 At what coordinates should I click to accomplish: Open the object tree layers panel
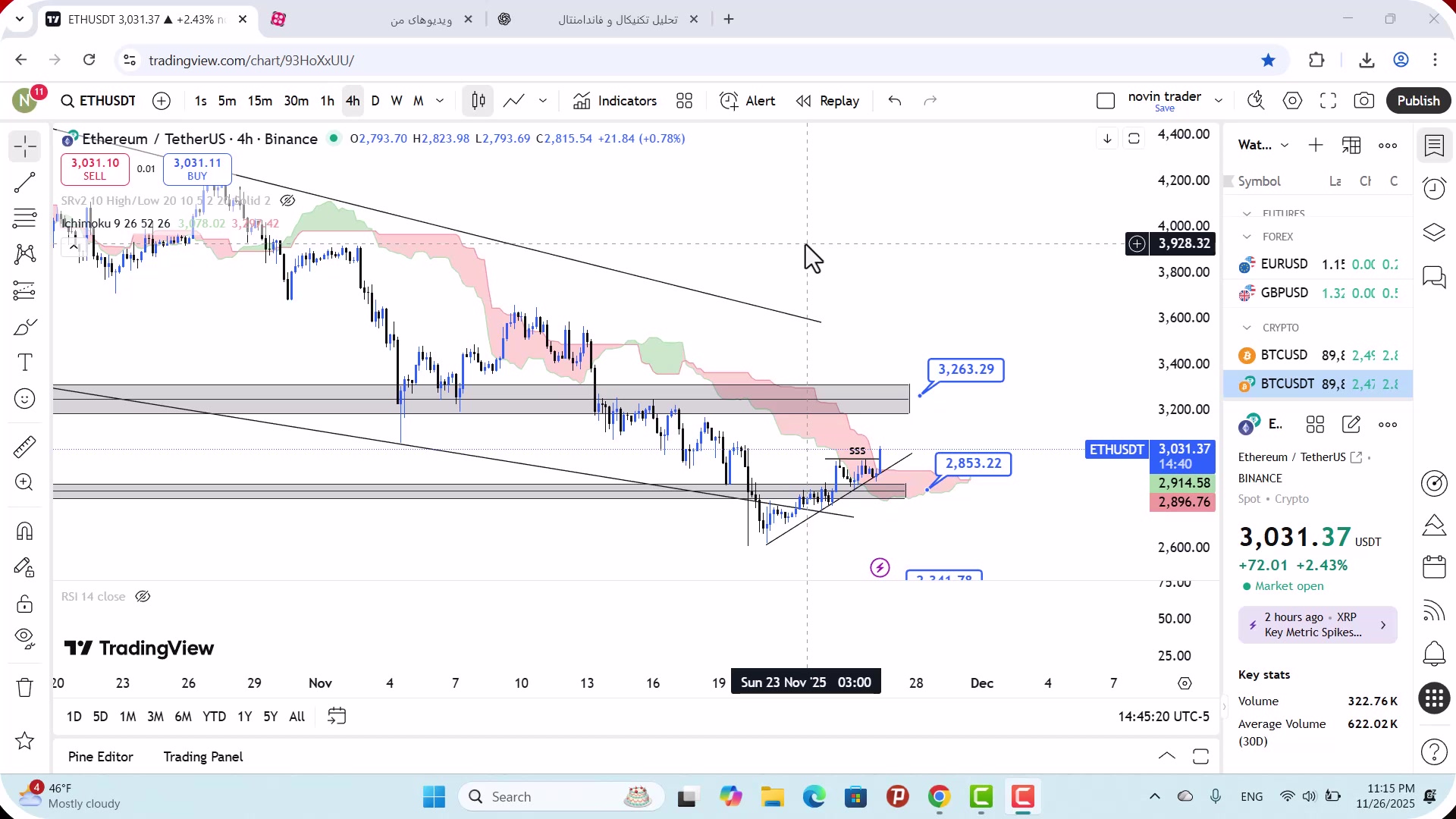point(1434,232)
